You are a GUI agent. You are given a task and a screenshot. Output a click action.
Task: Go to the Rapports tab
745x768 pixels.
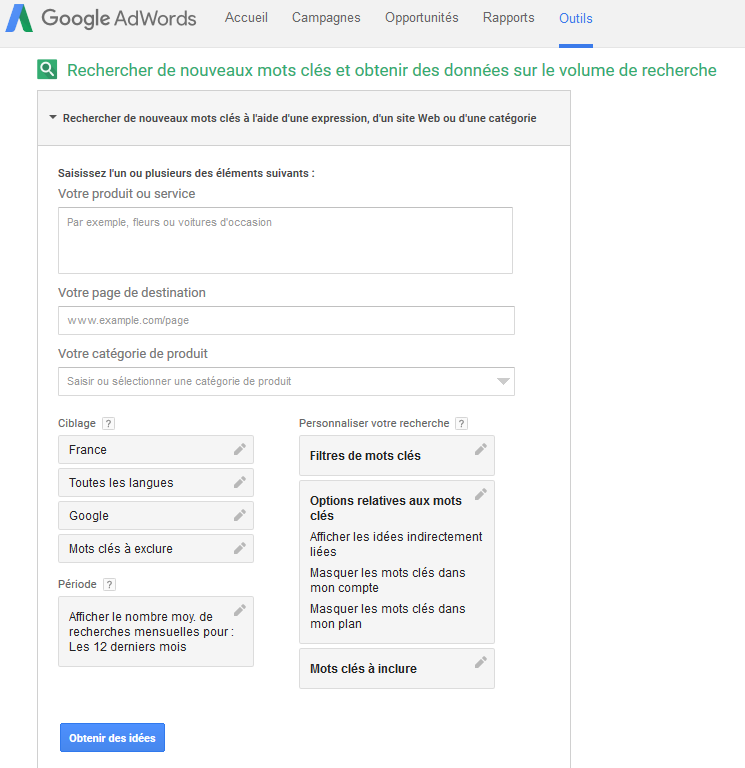click(x=508, y=18)
